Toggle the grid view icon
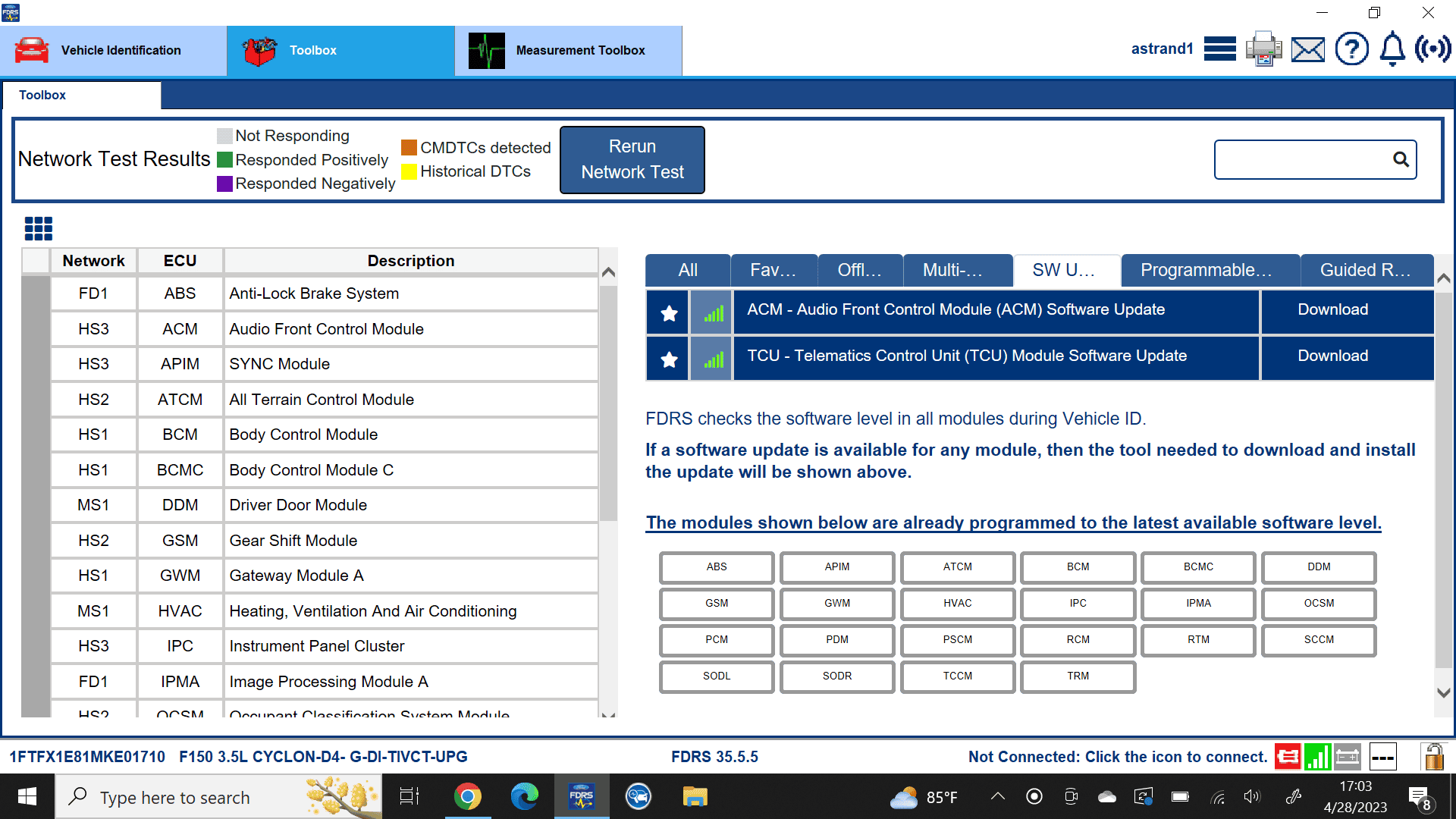The width and height of the screenshot is (1456, 819). (x=39, y=228)
